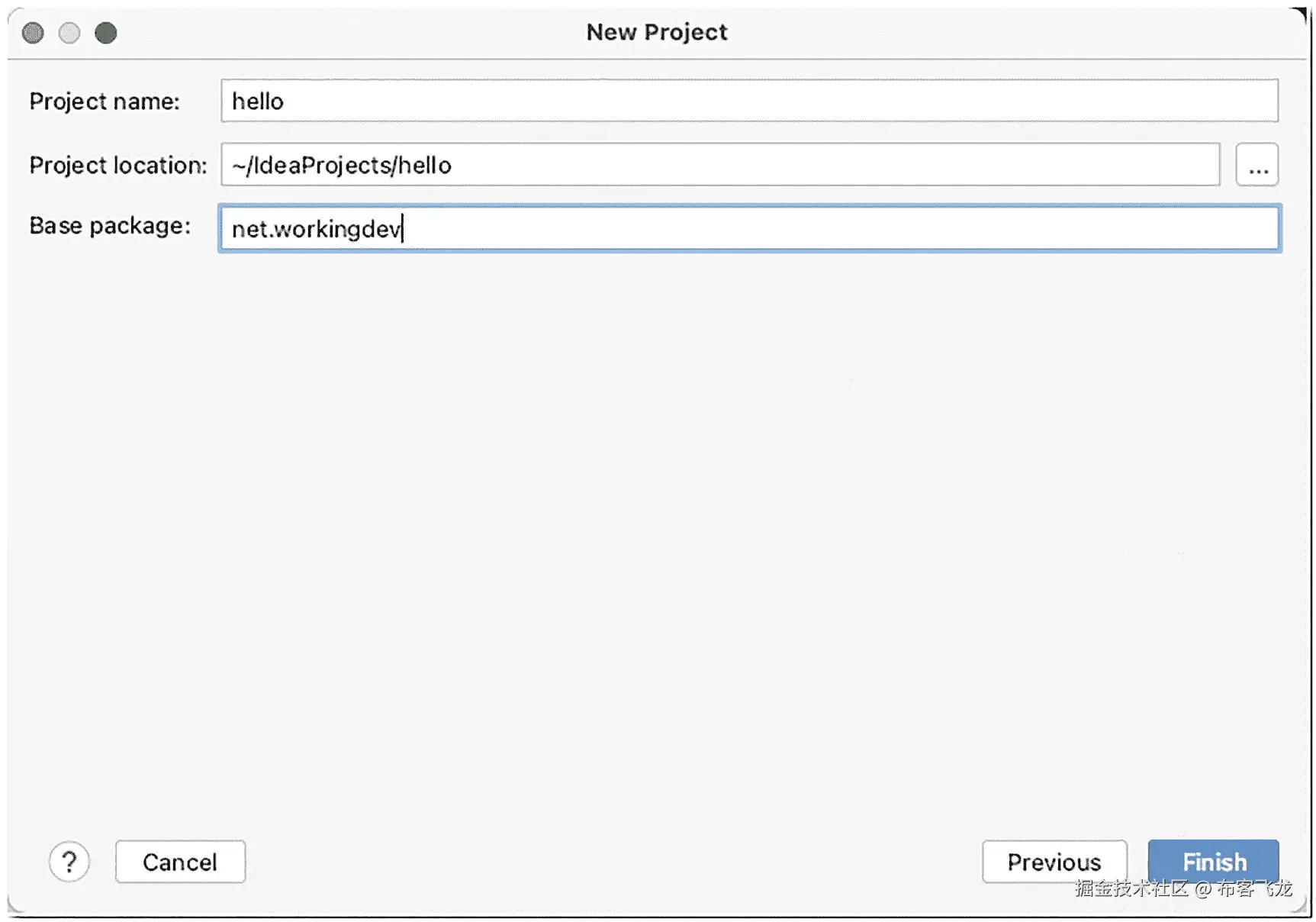Click the 'Project location:' label
Viewport: 1316px width, 922px height.
point(118,165)
